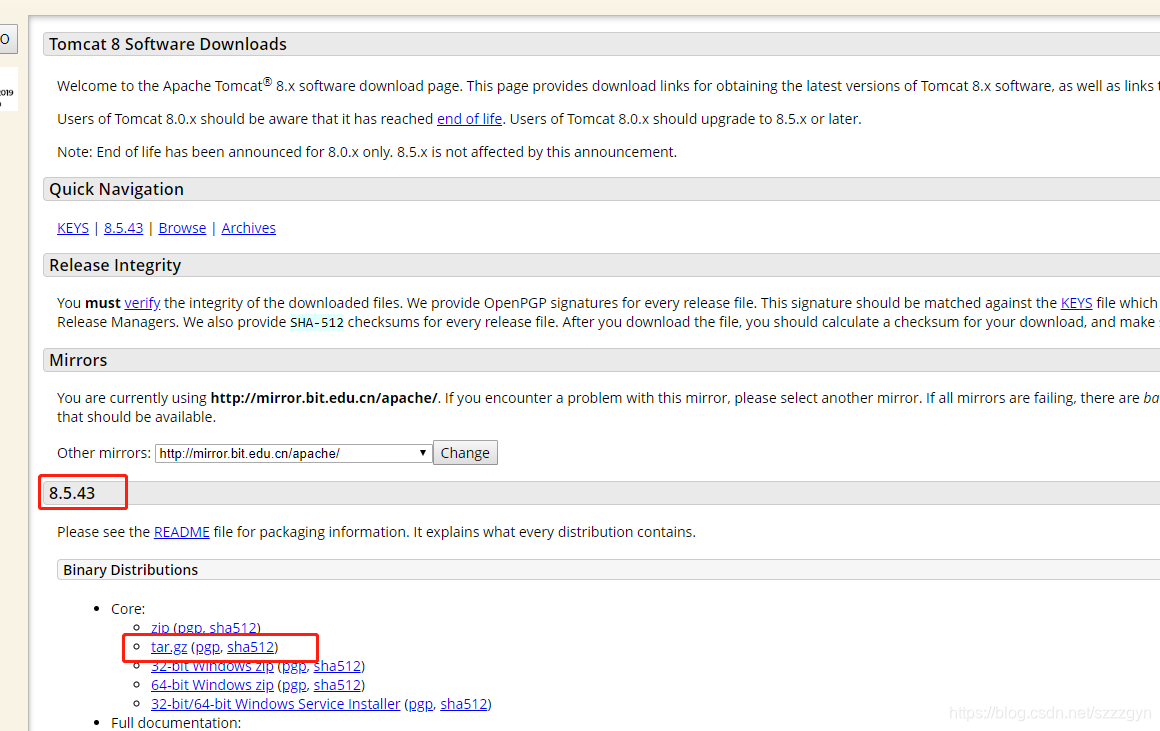Open the mirror selection dropdown
The image size is (1160, 731).
click(293, 453)
